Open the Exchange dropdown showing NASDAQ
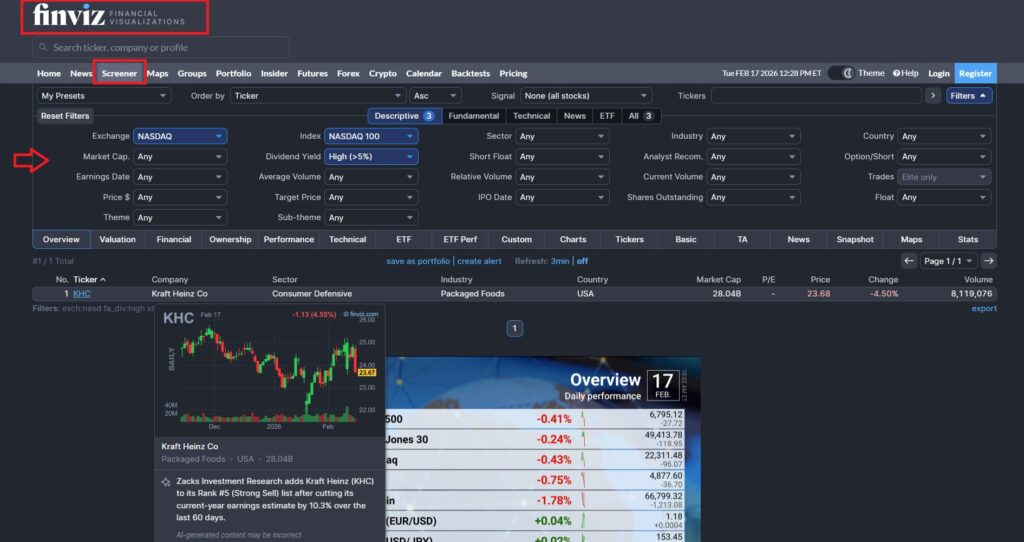1024x542 pixels. (x=180, y=136)
